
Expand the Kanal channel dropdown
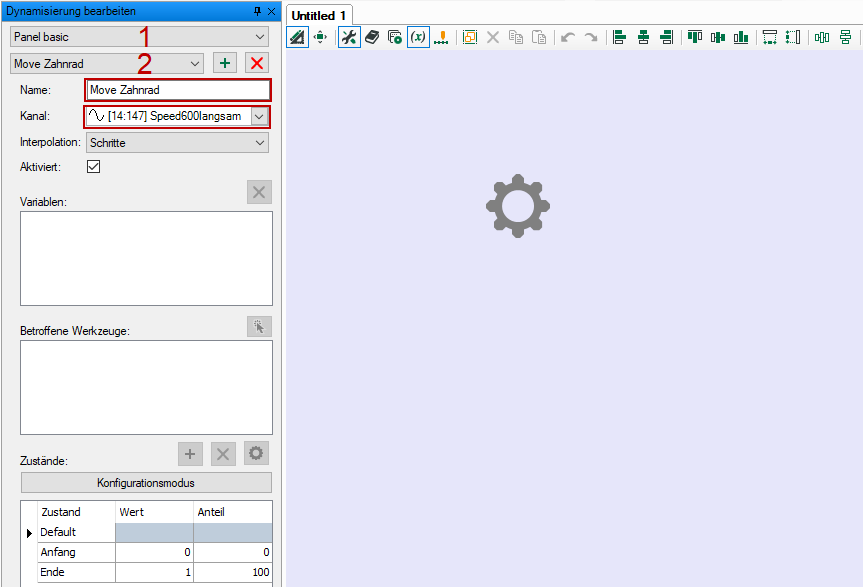coord(259,116)
